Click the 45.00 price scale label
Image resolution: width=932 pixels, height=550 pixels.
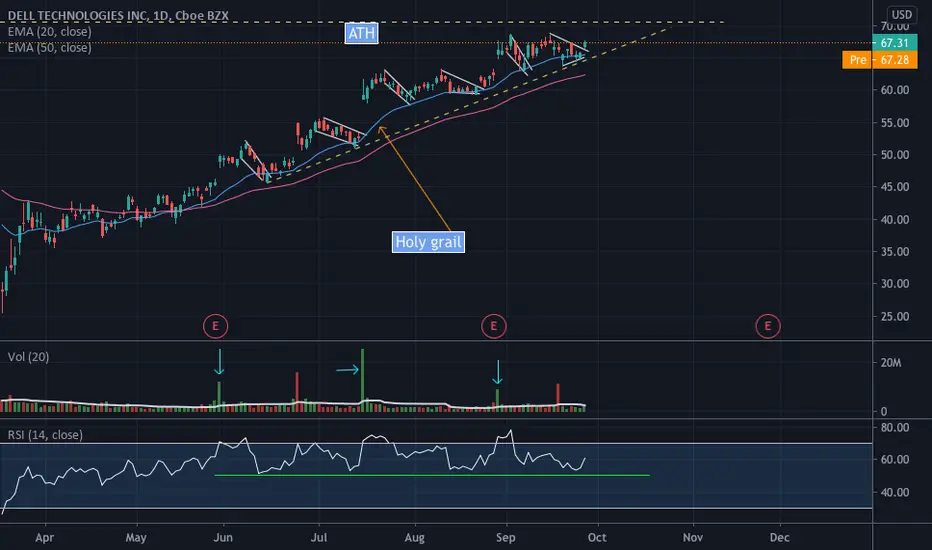coord(895,187)
